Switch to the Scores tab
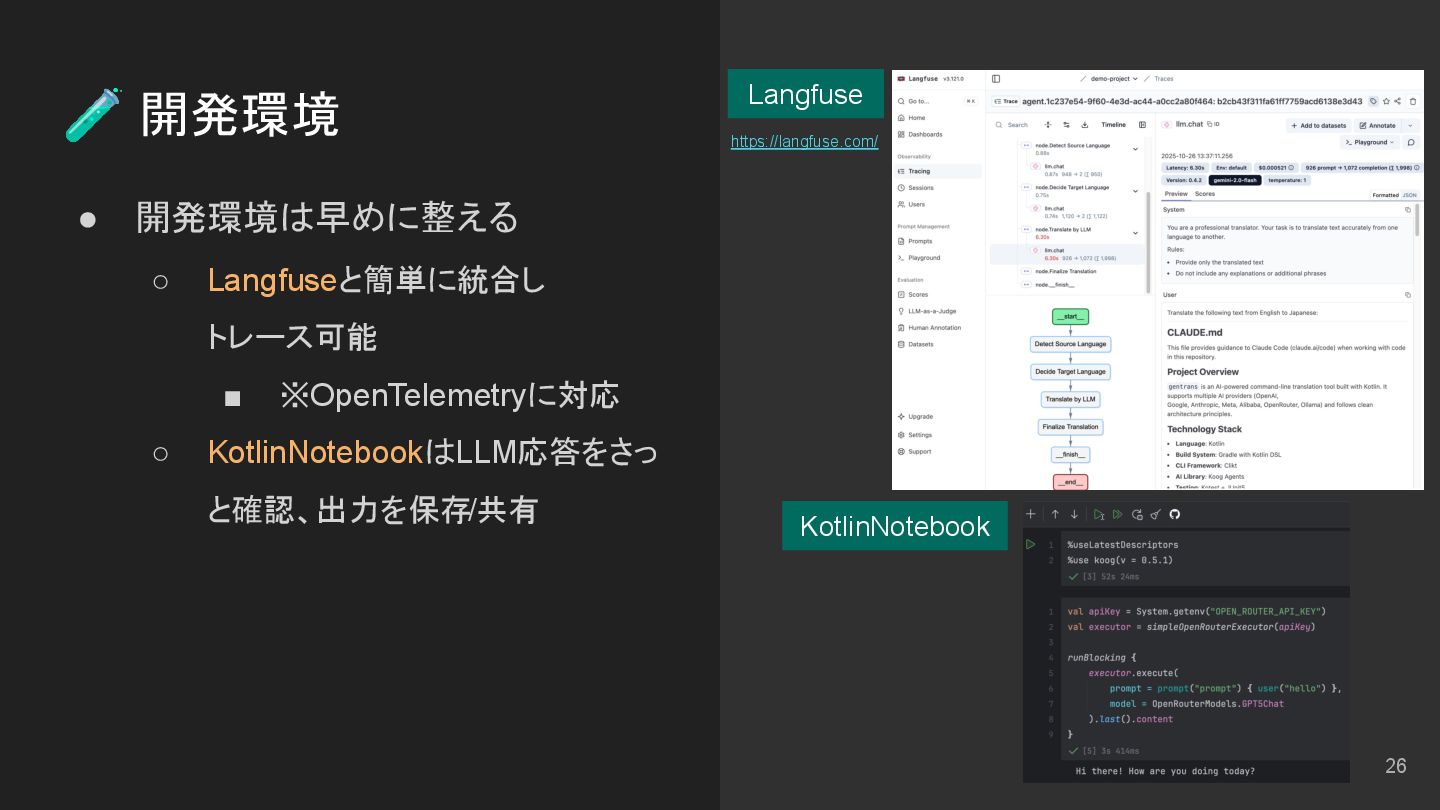Viewport: 1440px width, 810px height. pos(1205,194)
